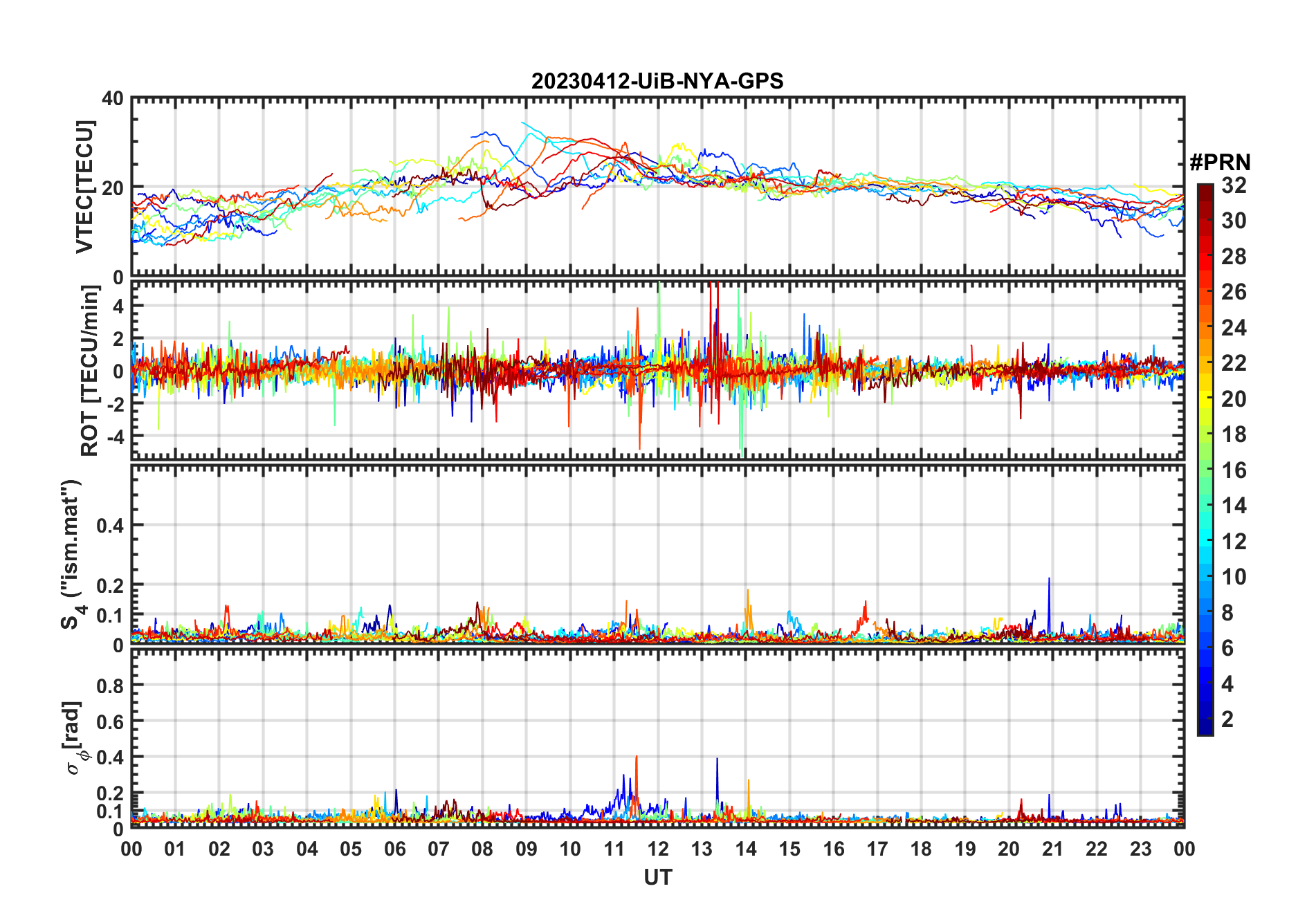Click colorbar tick label 8

click(1227, 613)
